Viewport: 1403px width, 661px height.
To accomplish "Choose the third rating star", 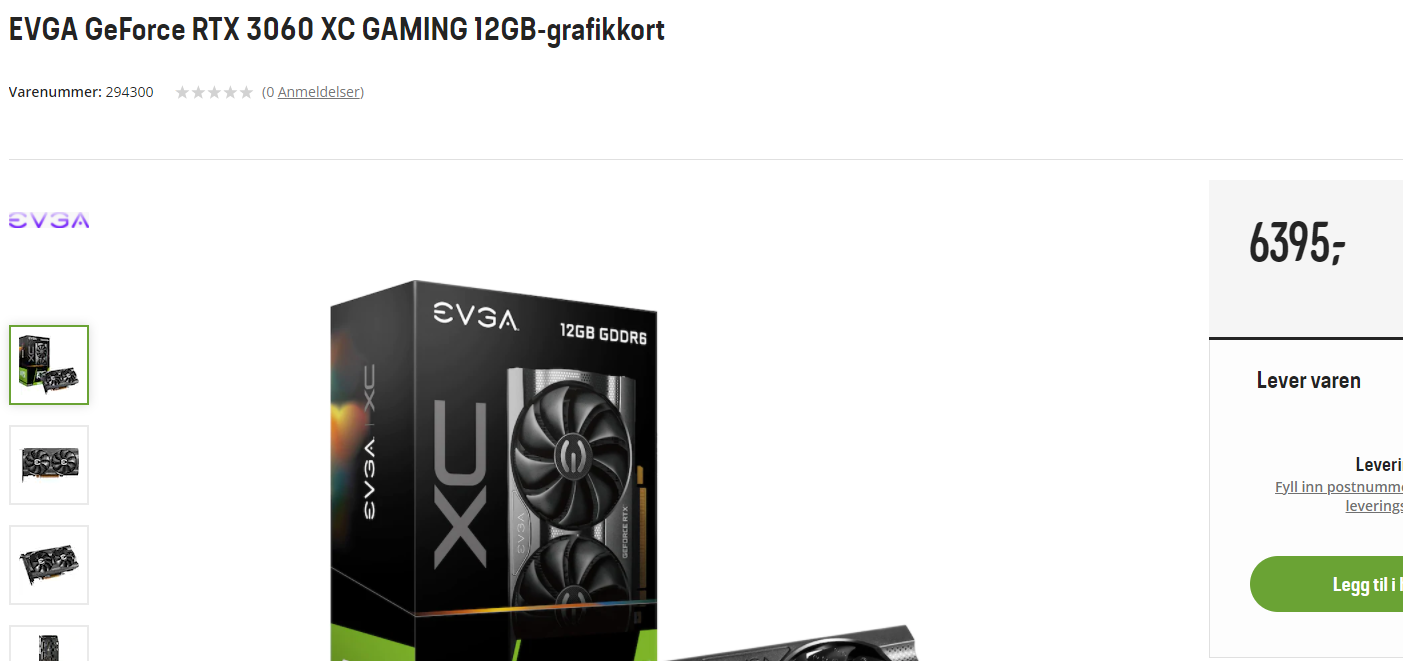I will (214, 92).
